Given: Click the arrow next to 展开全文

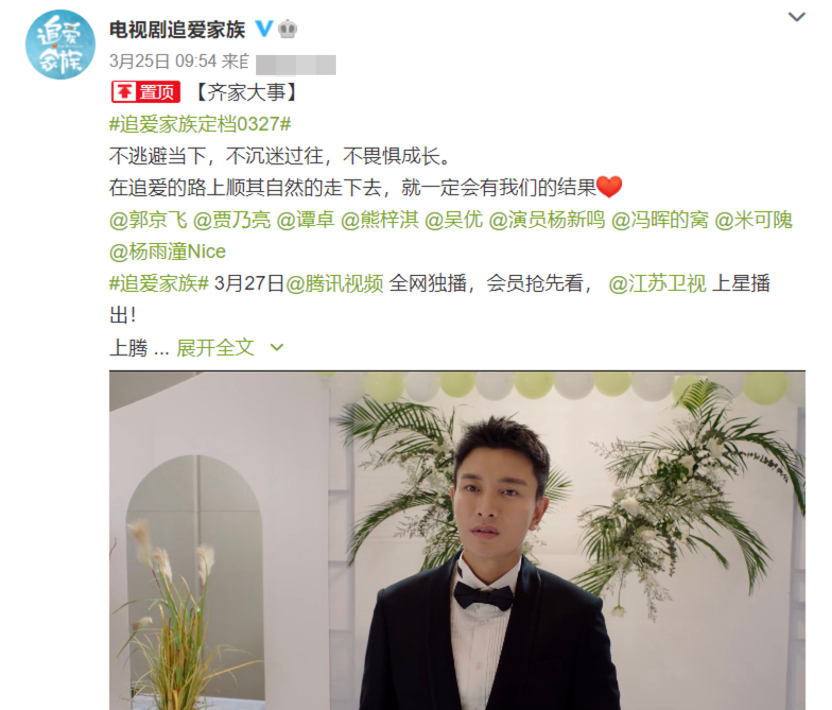Looking at the screenshot, I should [277, 348].
